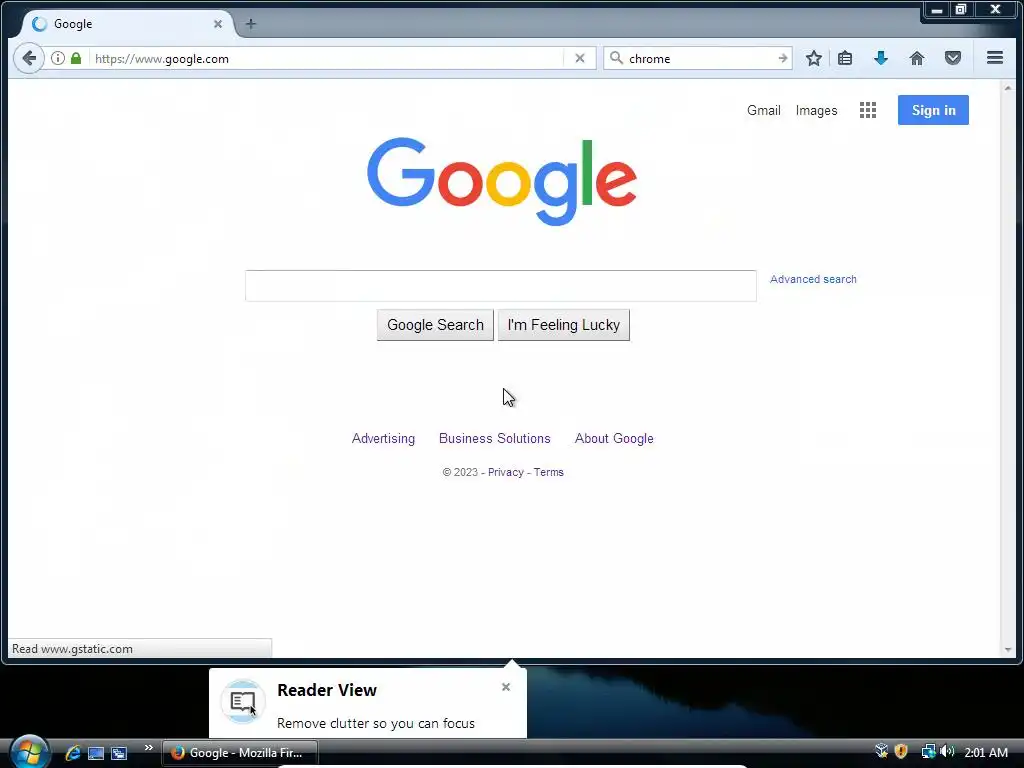
Task: Close the Google tab
Action: point(217,24)
